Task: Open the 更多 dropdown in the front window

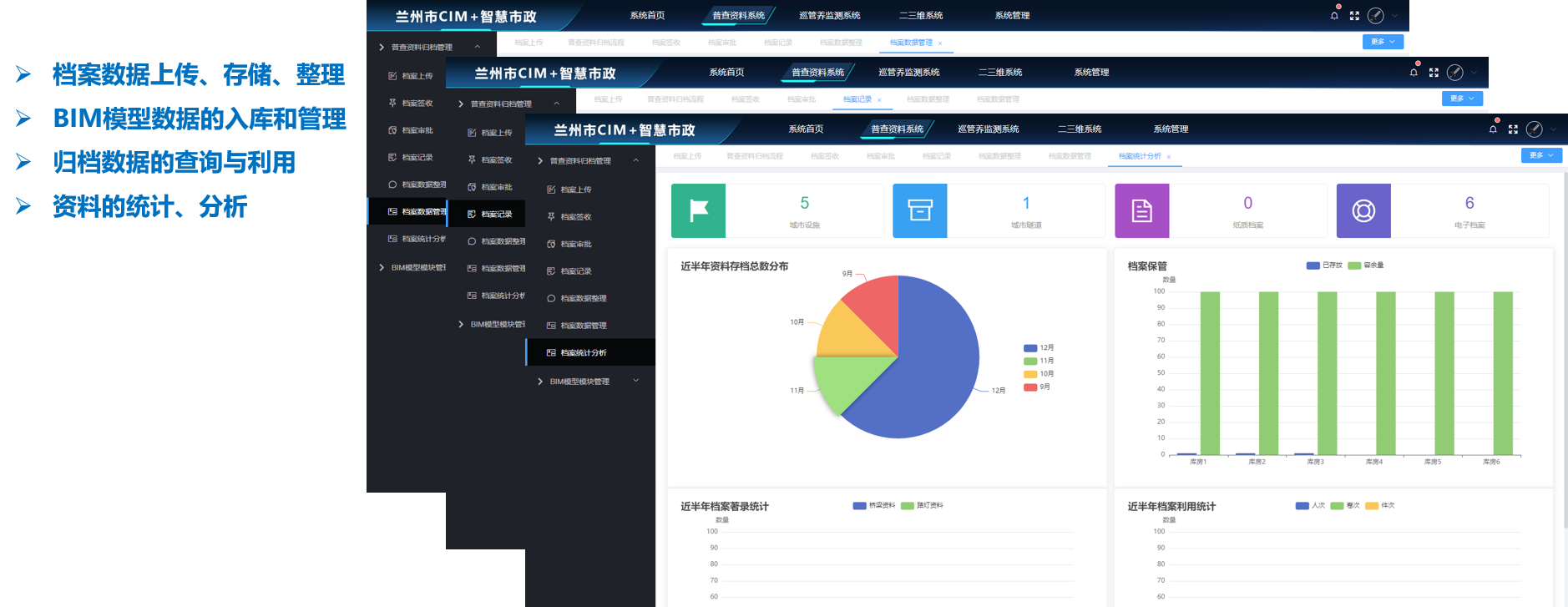Action: tap(1540, 155)
